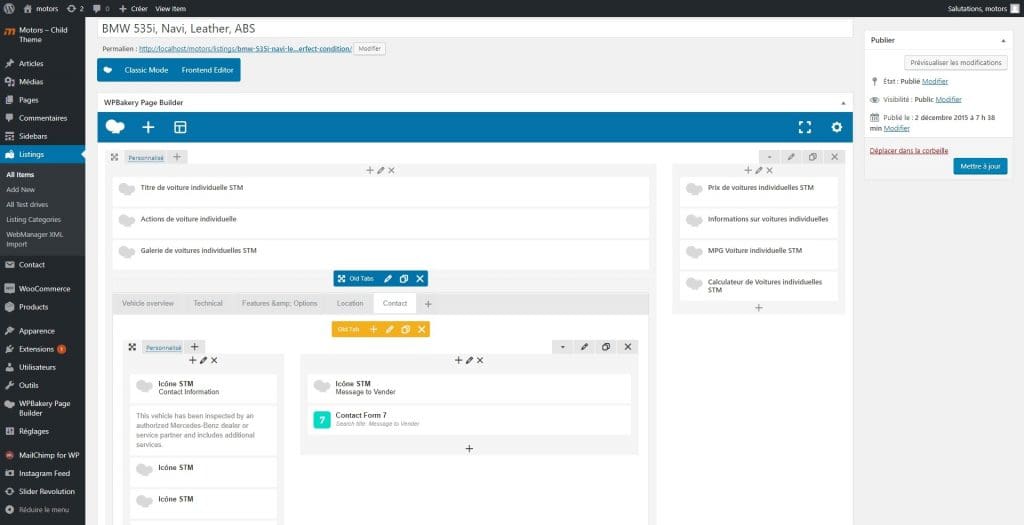Viewport: 1024px width, 525px height.
Task: Switch to the Technical tab
Action: click(208, 304)
